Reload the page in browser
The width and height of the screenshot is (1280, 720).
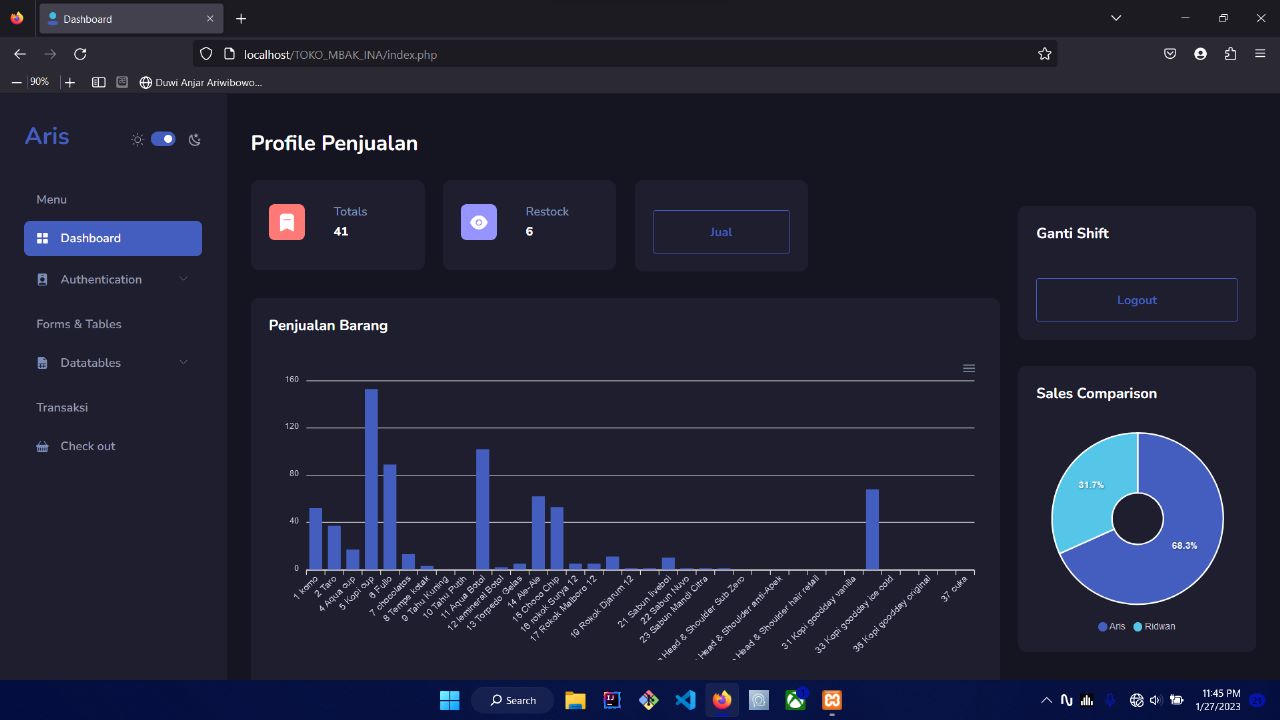[80, 54]
